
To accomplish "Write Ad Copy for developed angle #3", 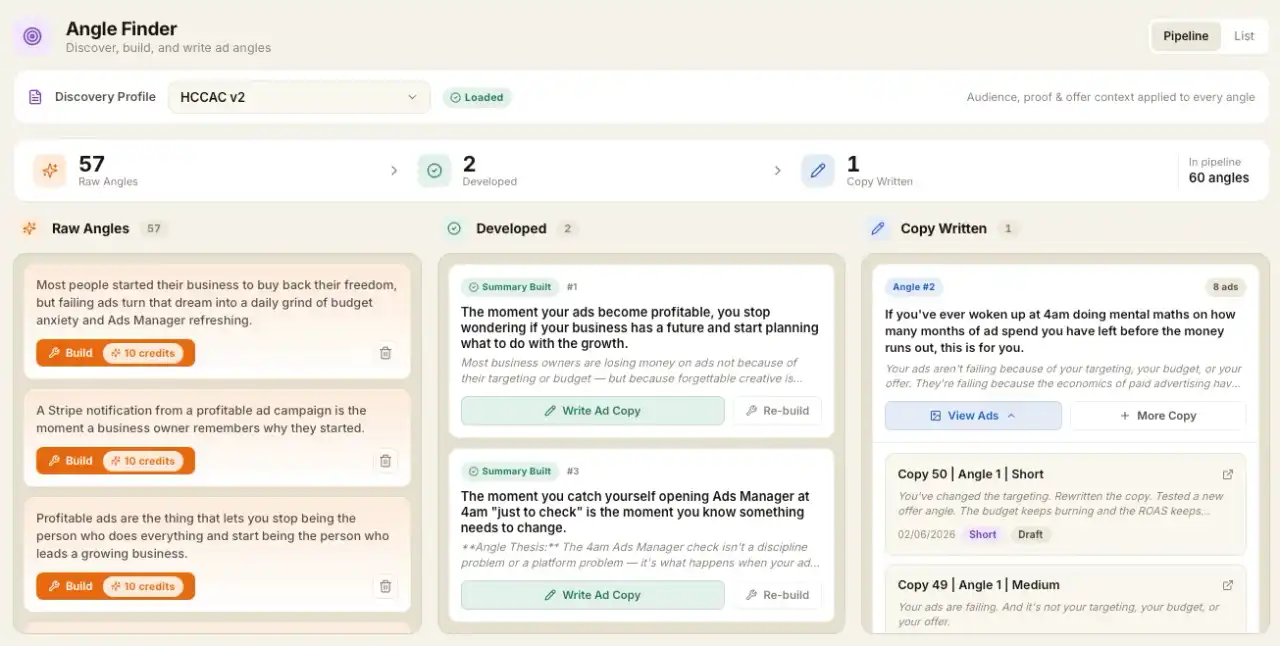I will pyautogui.click(x=592, y=595).
